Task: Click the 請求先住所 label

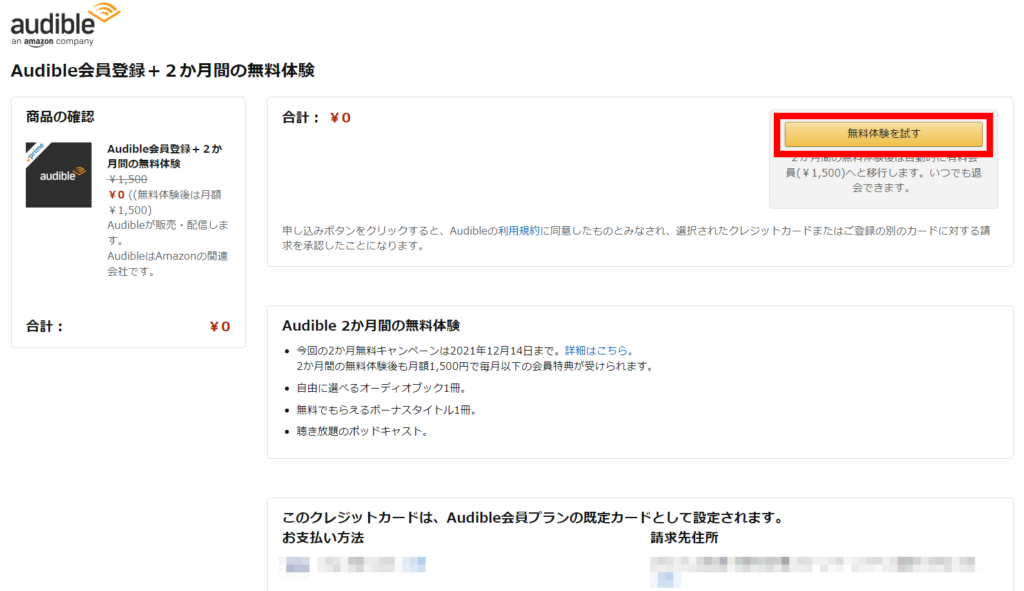Action: [684, 538]
